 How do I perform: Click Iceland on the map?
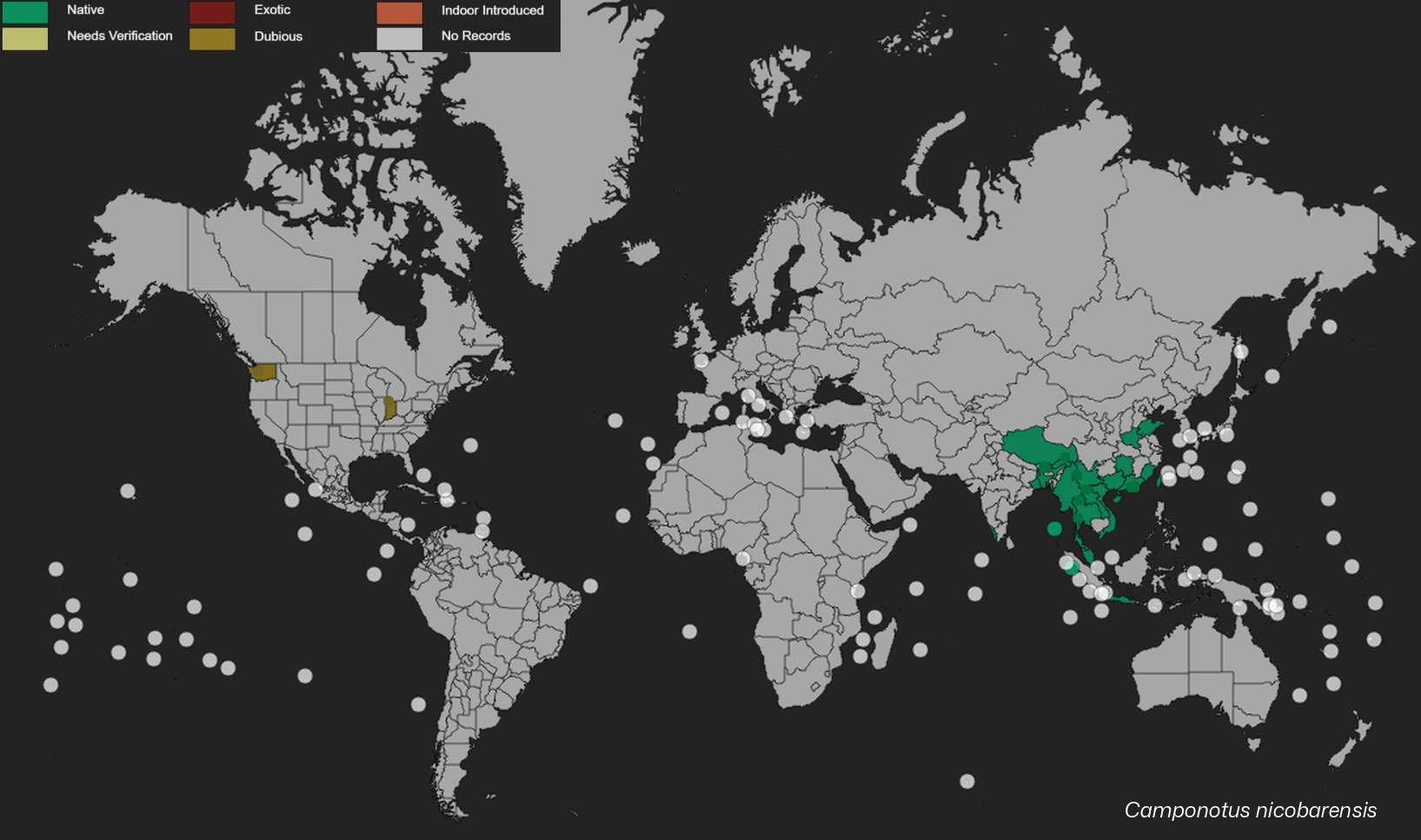click(641, 253)
